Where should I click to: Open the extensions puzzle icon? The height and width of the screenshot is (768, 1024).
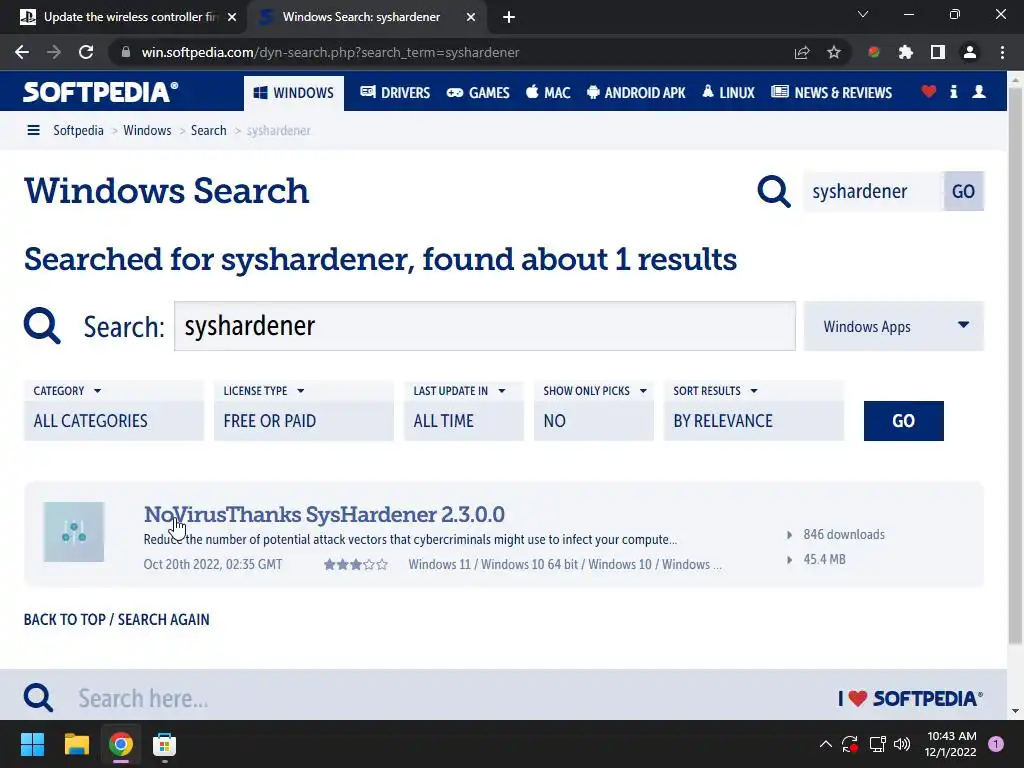[x=906, y=52]
